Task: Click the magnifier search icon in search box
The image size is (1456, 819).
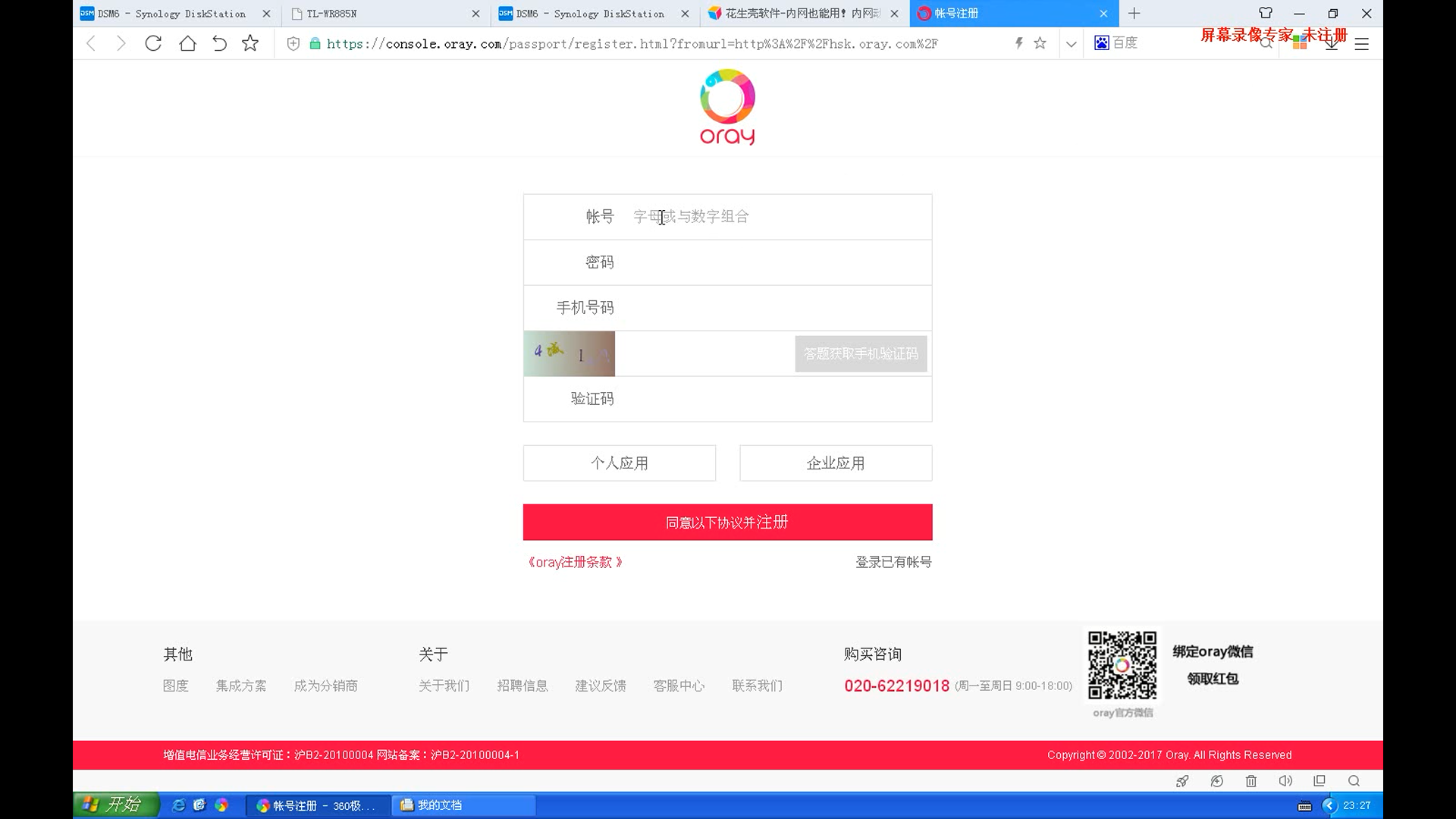Action: (1266, 43)
